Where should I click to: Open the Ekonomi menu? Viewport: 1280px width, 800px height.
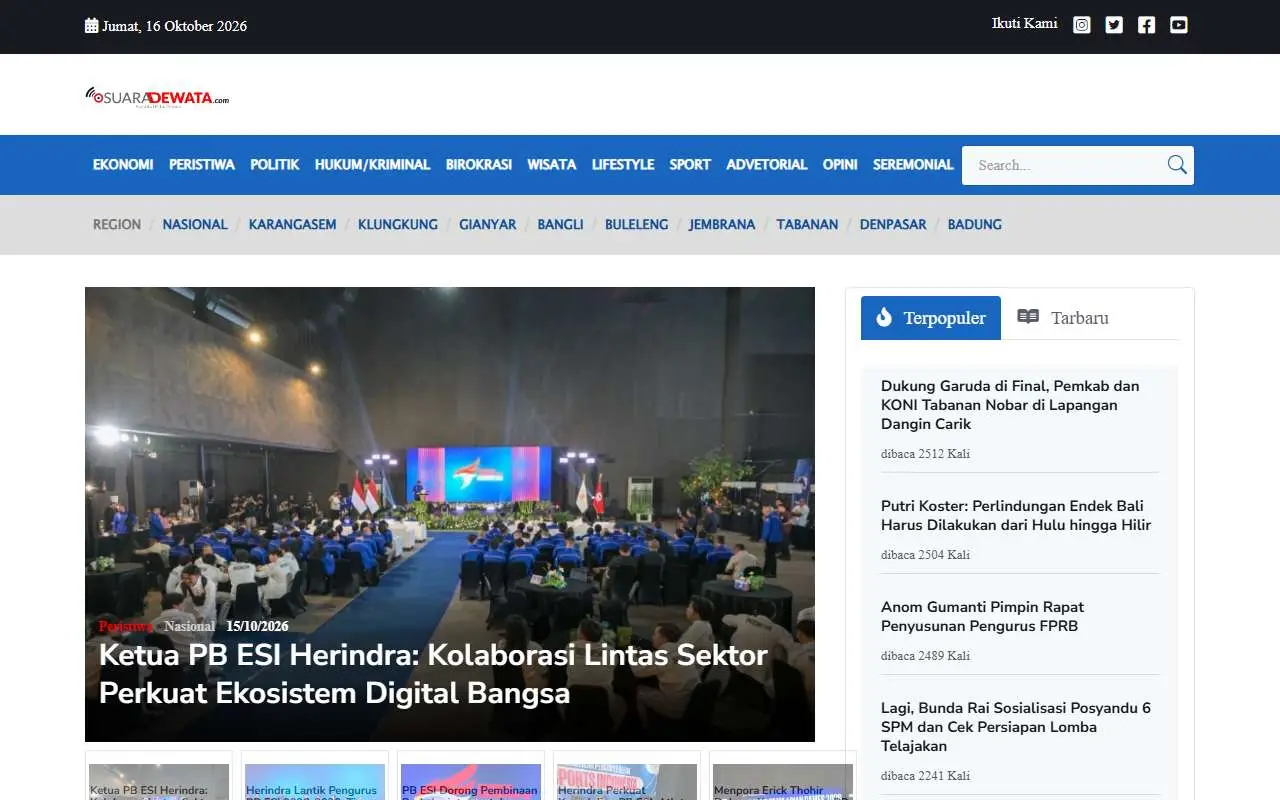[123, 165]
